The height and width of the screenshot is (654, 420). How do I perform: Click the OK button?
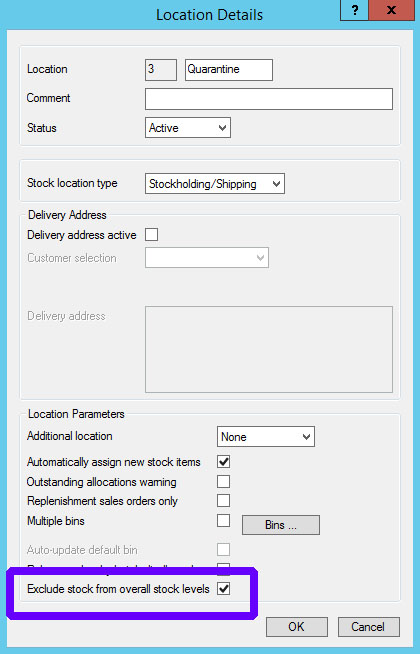[297, 627]
